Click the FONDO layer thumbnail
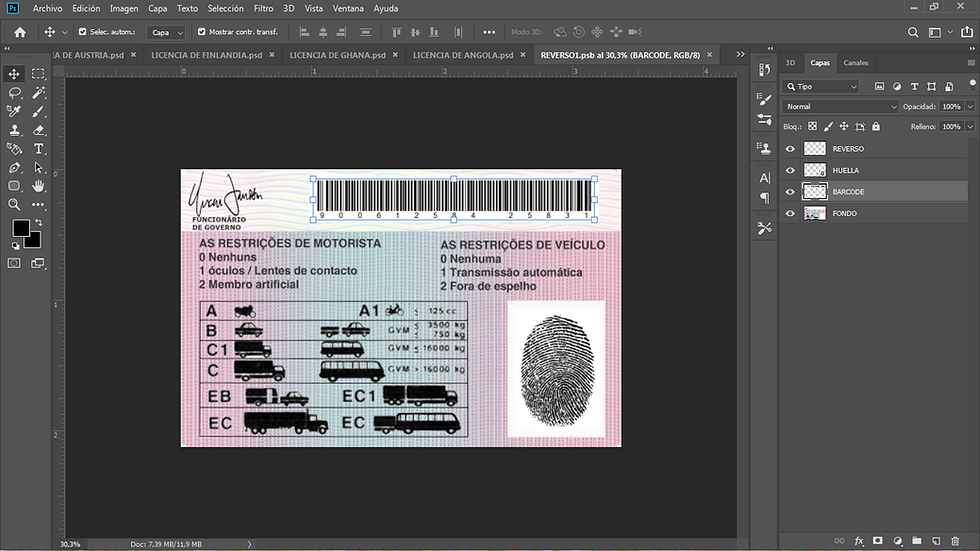This screenshot has width=980, height=551. (x=814, y=213)
